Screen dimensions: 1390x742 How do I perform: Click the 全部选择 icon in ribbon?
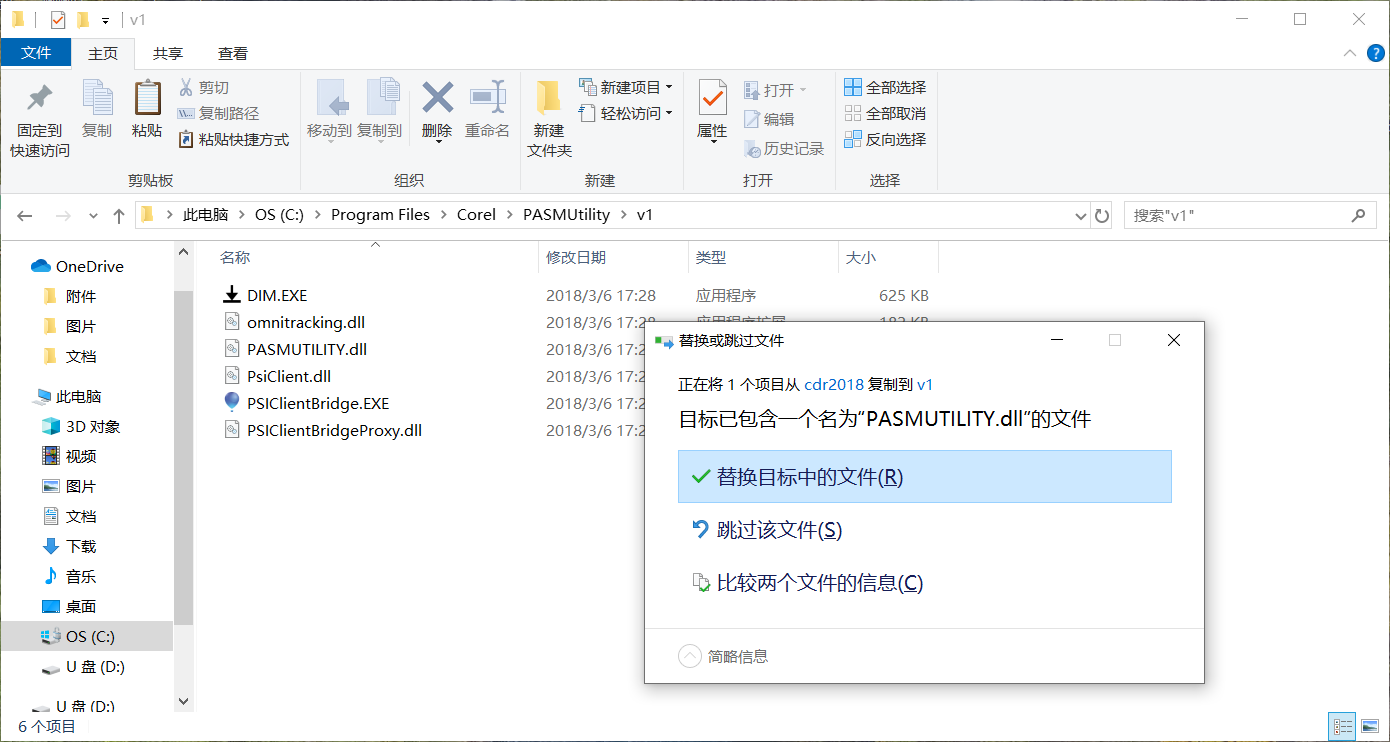click(x=853, y=88)
